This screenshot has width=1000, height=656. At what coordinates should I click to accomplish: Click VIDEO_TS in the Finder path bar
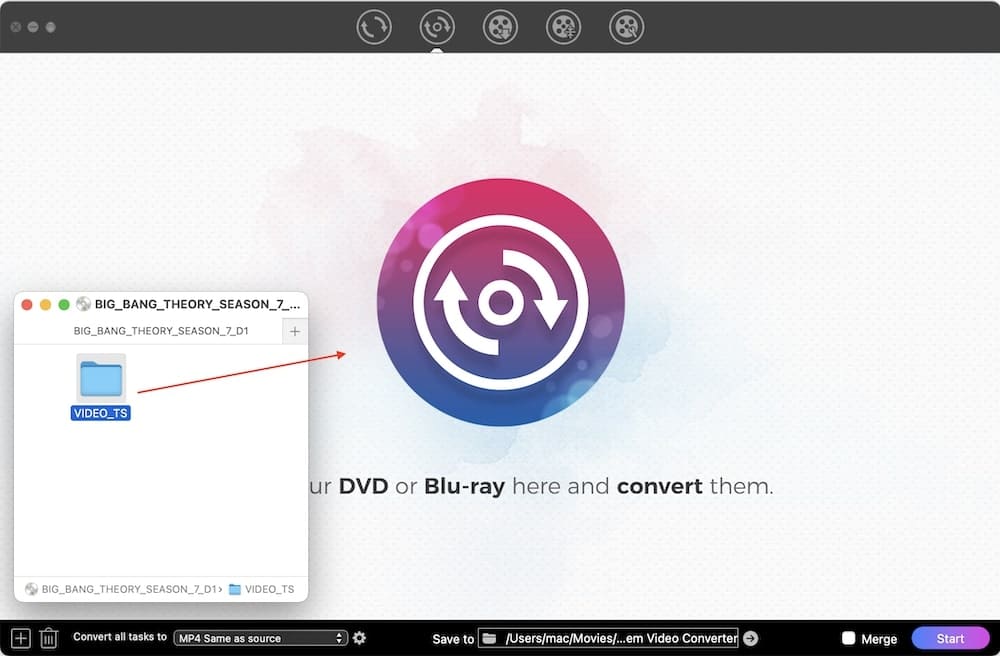(266, 589)
